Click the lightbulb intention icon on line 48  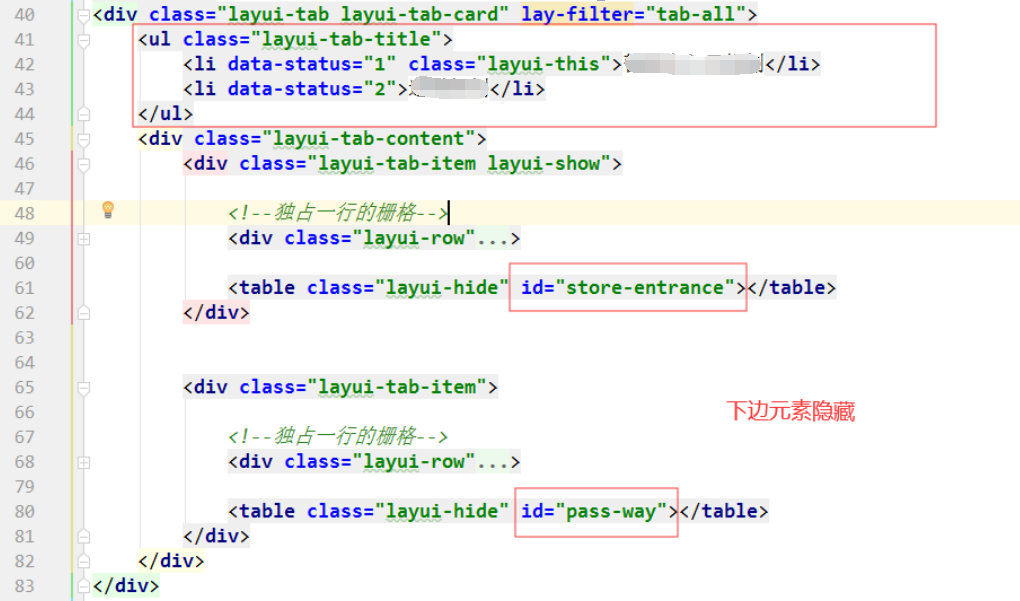tap(108, 209)
